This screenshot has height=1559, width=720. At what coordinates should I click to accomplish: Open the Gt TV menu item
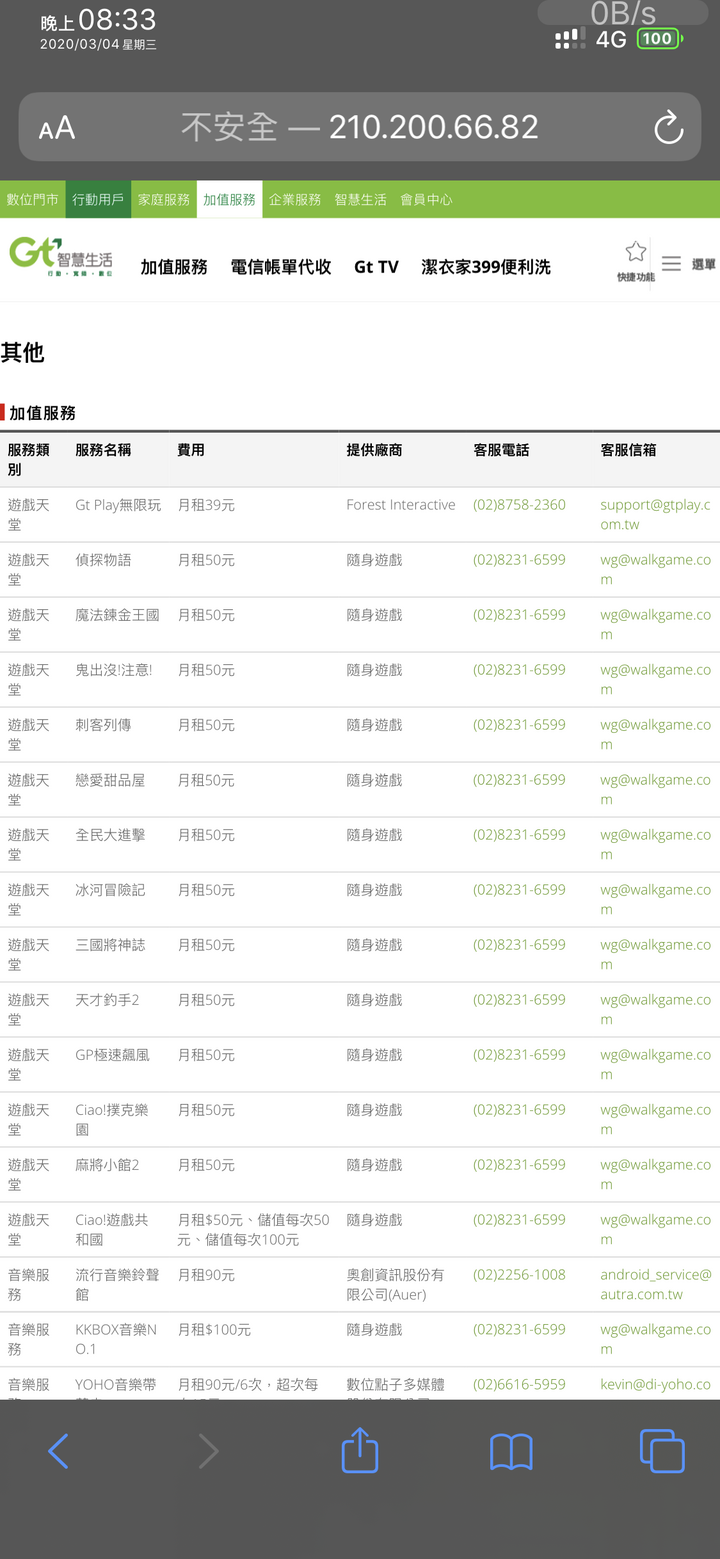pyautogui.click(x=376, y=267)
